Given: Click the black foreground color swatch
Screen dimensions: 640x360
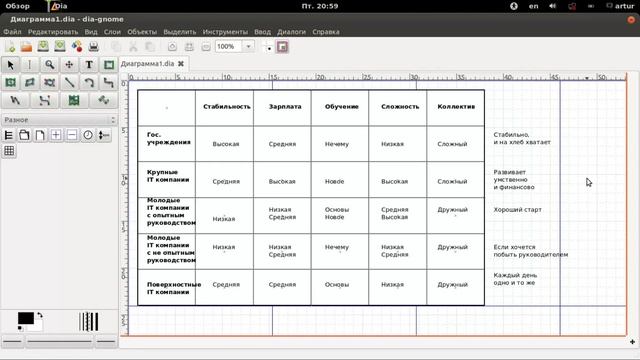Looking at the screenshot, I should click(x=25, y=318).
